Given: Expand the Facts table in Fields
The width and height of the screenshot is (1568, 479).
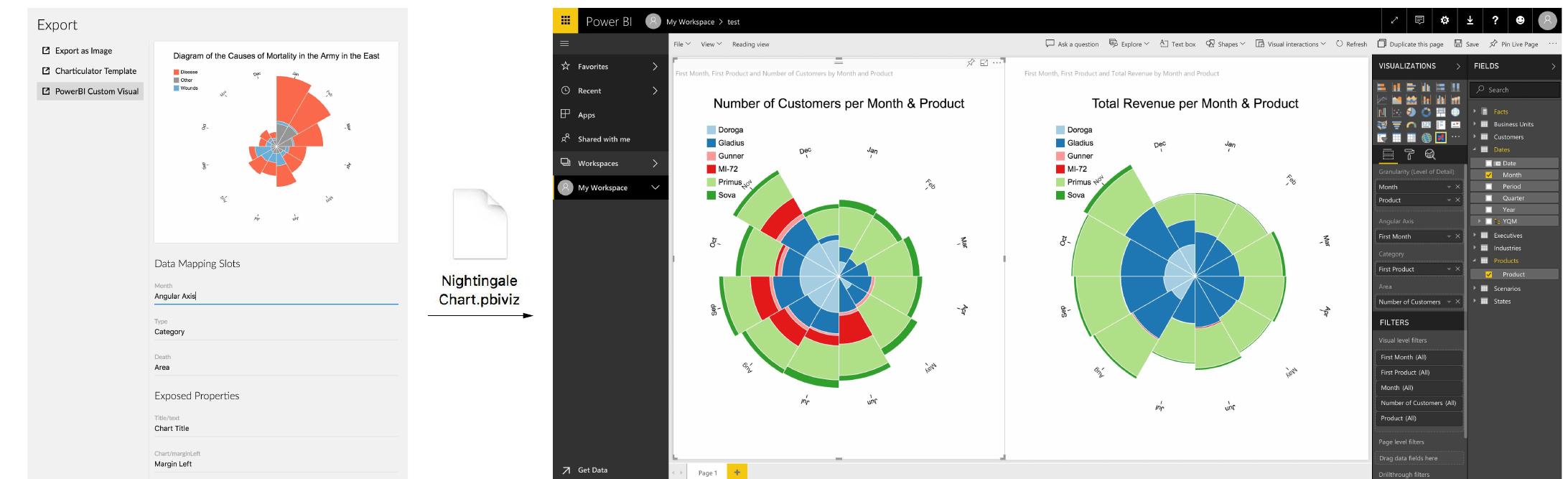Looking at the screenshot, I should pyautogui.click(x=1475, y=111).
